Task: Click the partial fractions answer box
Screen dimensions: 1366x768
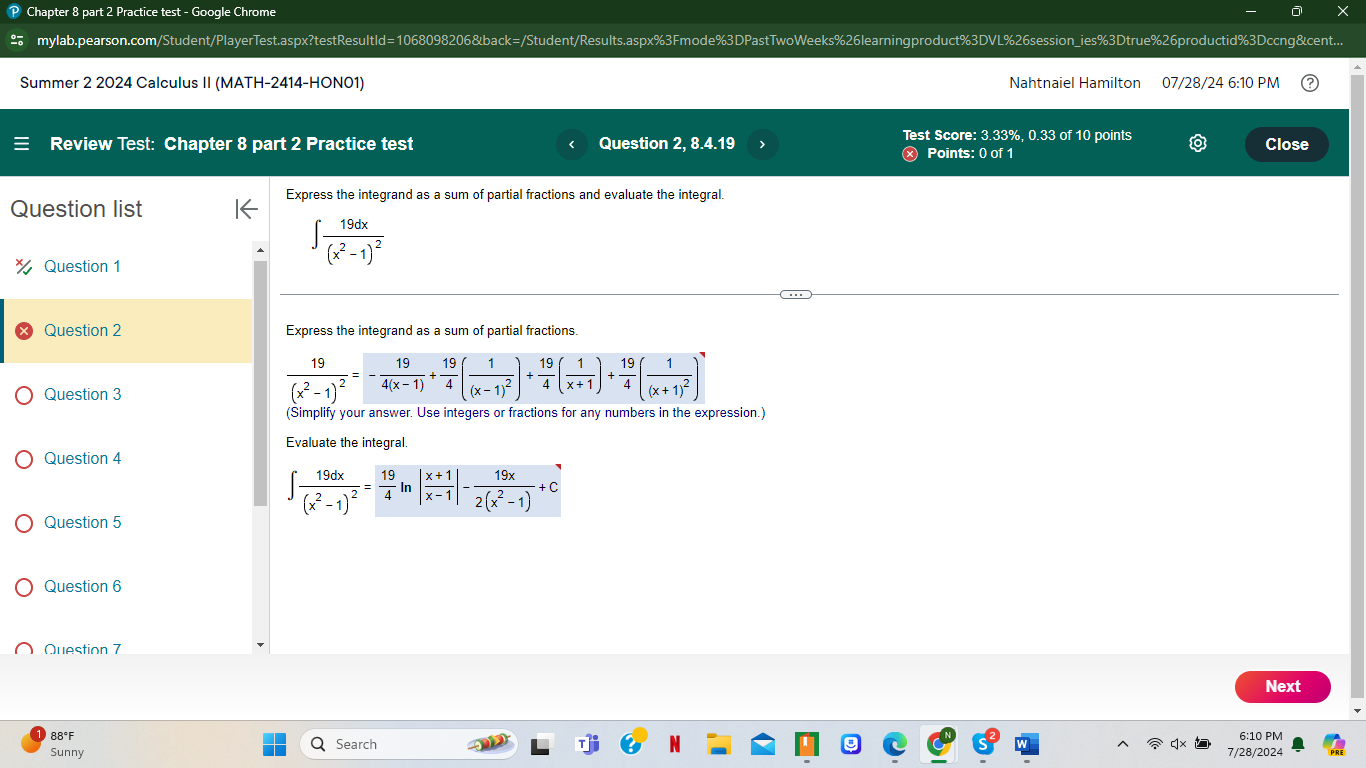Action: (x=534, y=378)
